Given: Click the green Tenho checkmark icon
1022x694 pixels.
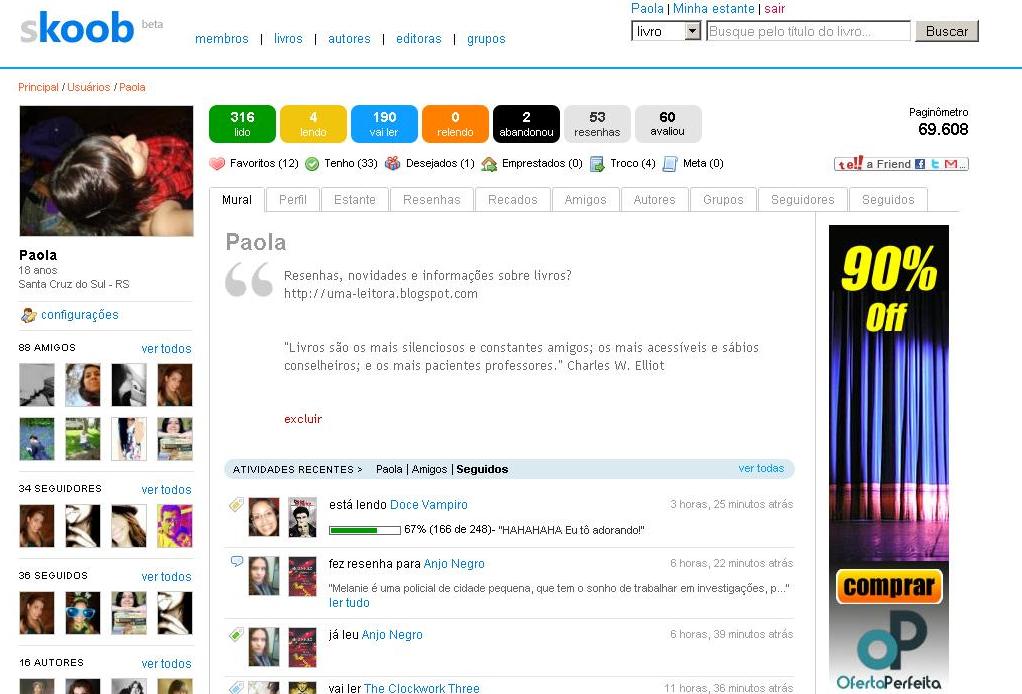Looking at the screenshot, I should (310, 164).
